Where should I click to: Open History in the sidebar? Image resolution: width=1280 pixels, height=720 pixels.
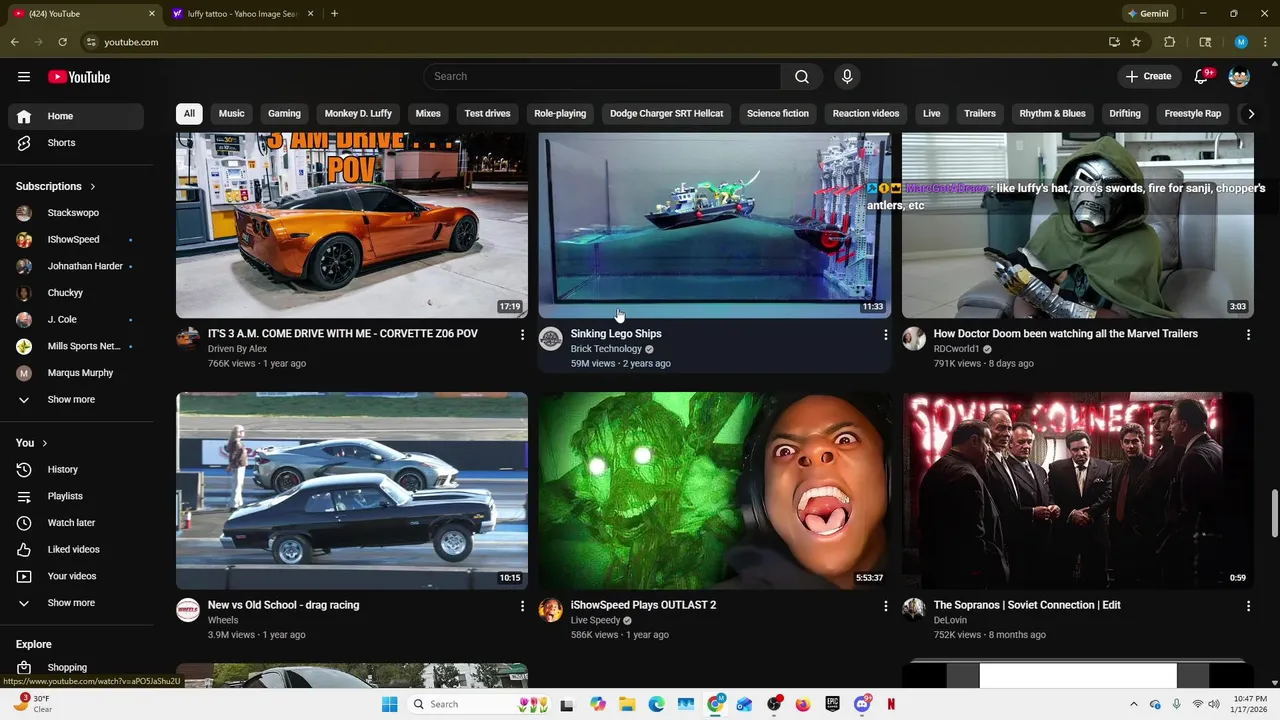76,469
